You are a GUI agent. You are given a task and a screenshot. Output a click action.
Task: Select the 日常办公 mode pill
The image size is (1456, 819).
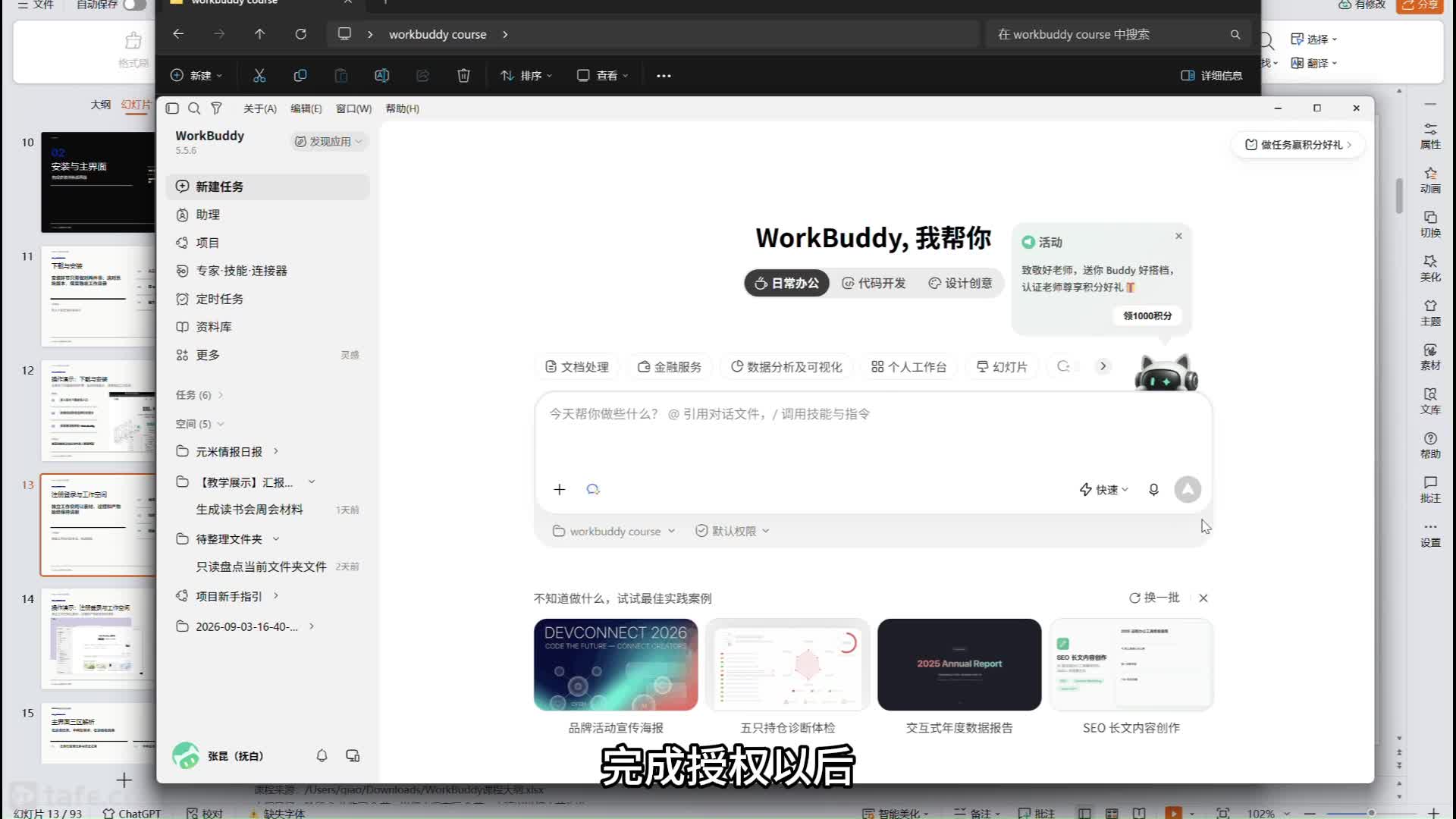786,283
